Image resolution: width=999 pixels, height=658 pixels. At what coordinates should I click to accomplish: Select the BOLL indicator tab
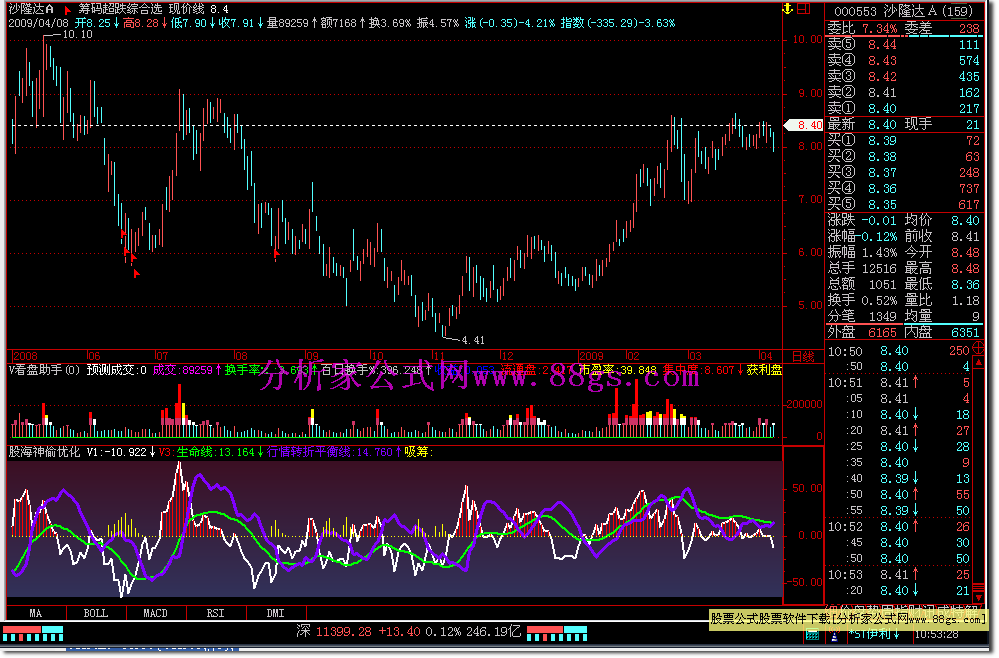tap(96, 613)
